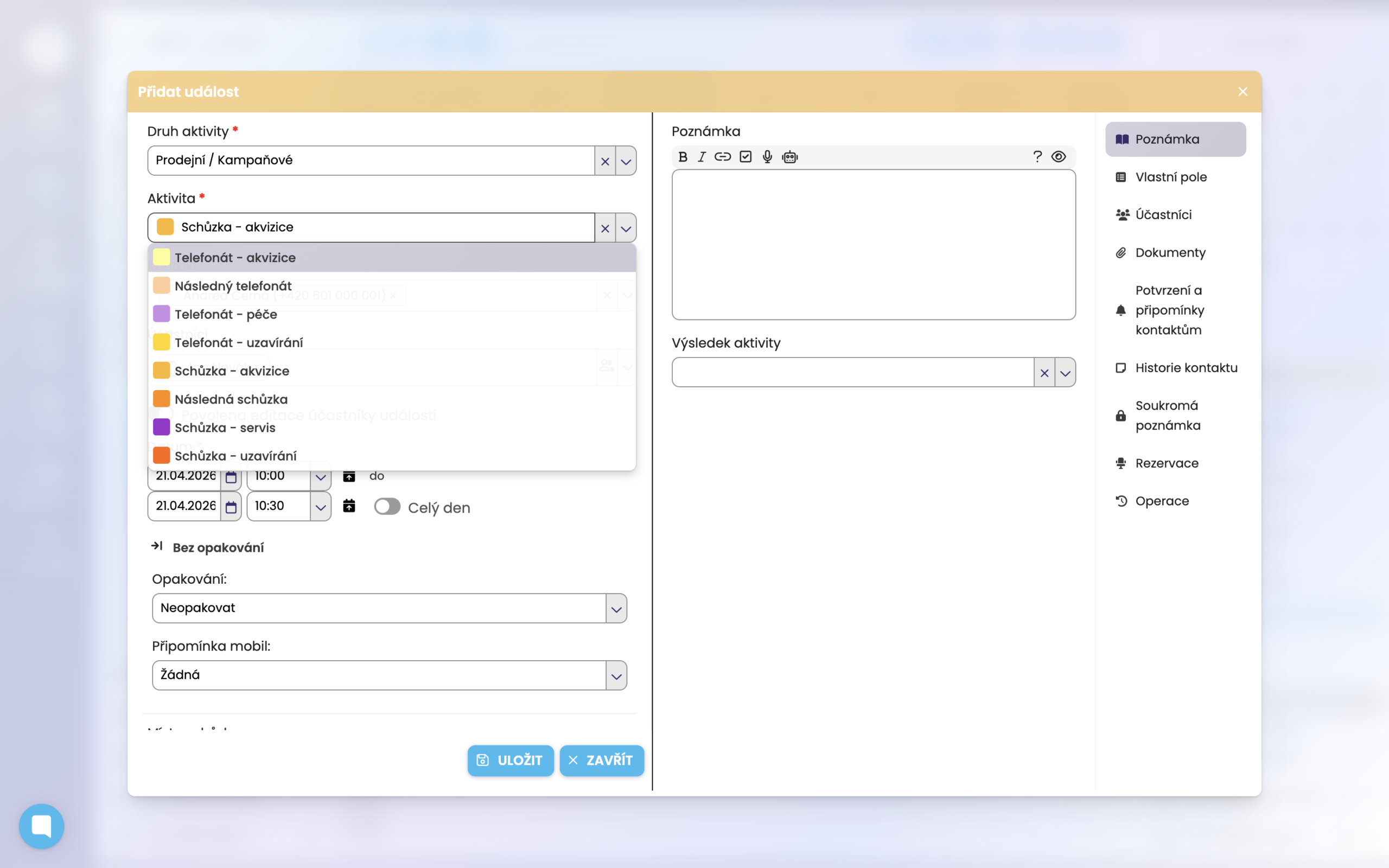
Task: Enable the Celý den toggle
Action: tap(388, 506)
